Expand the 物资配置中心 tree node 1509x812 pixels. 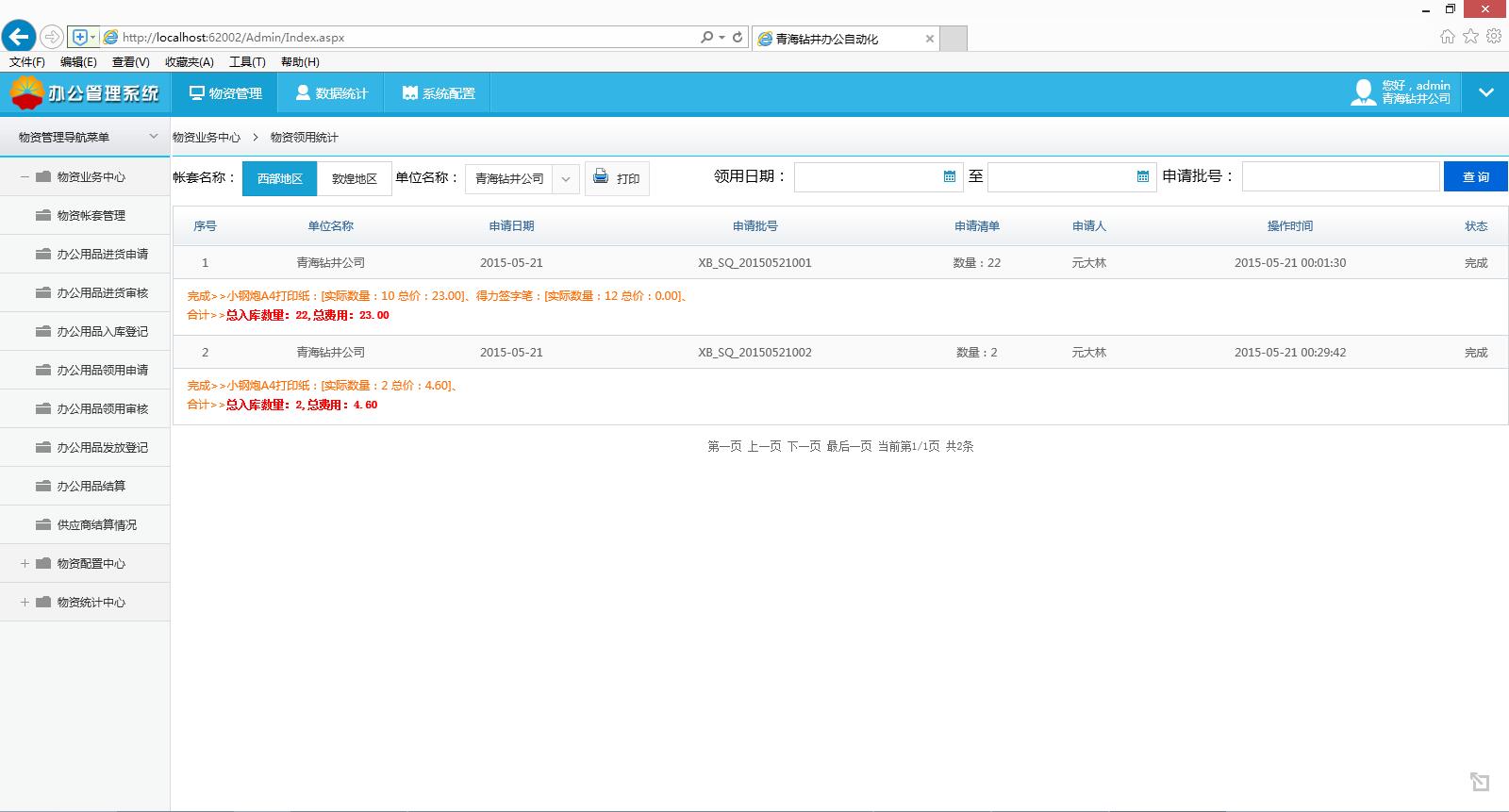(x=25, y=563)
